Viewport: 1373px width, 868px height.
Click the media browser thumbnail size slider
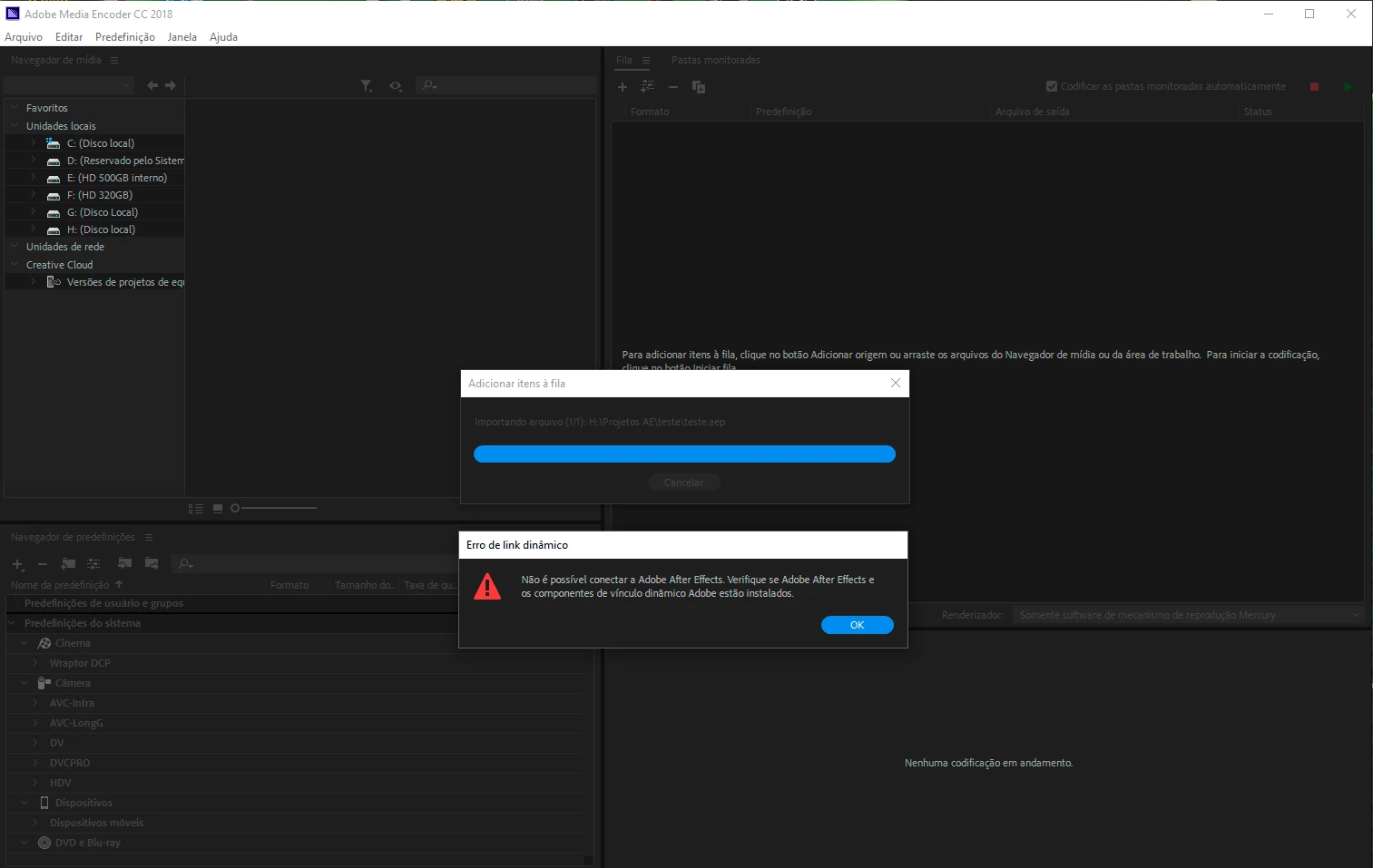(x=274, y=509)
